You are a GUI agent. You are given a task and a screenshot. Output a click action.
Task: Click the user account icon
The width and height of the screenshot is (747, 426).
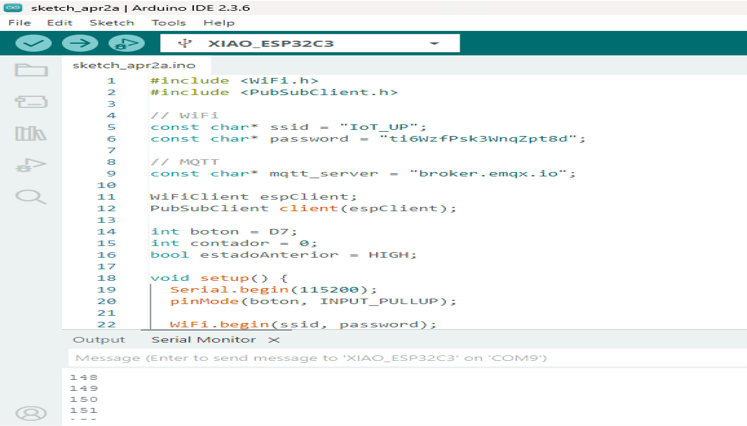[x=31, y=413]
